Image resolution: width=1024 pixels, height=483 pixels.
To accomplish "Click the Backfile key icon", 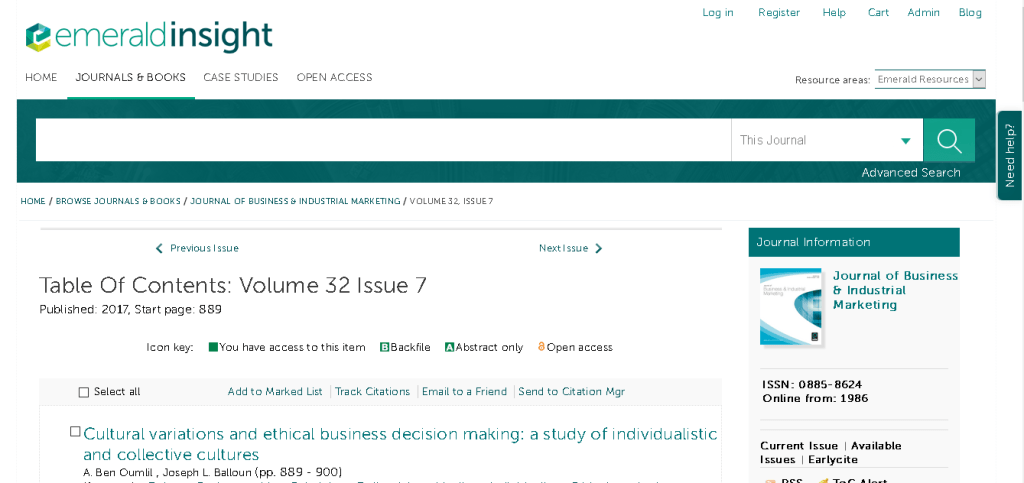I will point(384,348).
